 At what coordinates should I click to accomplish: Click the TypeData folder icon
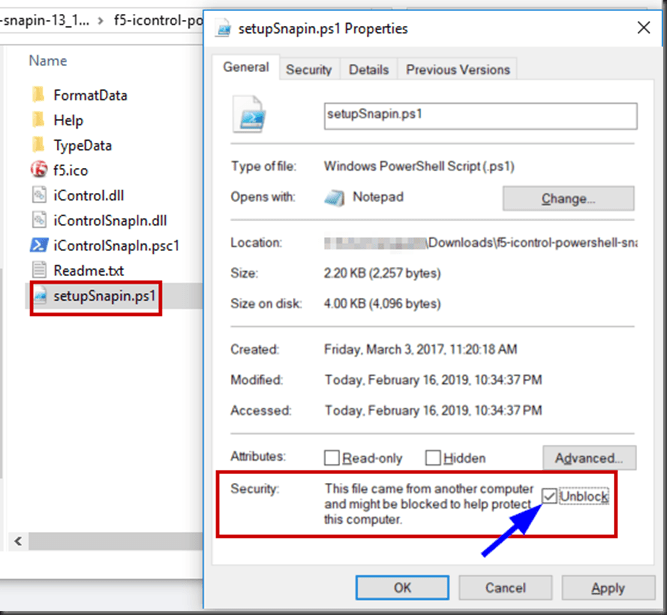[x=39, y=145]
